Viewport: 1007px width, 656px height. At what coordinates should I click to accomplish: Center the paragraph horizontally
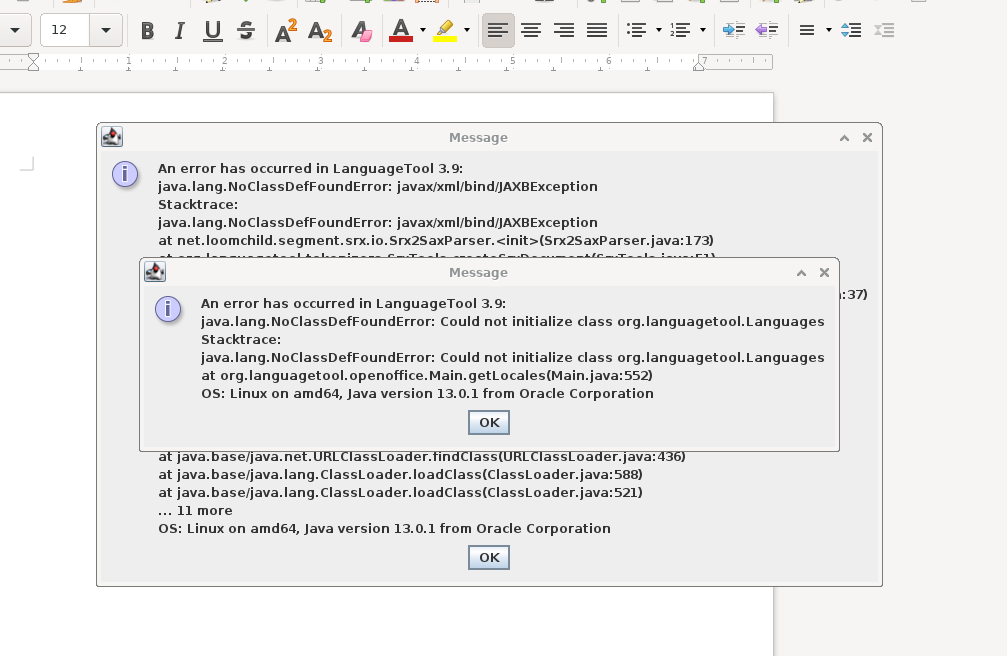(531, 30)
